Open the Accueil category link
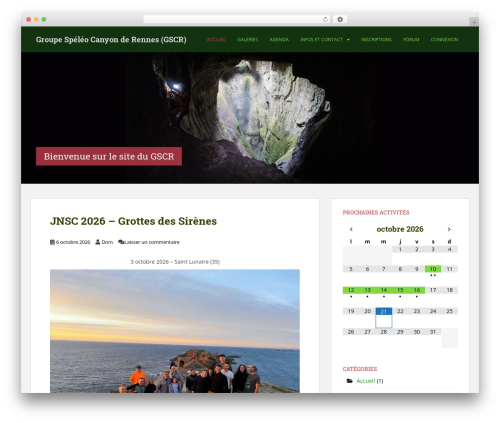The height and width of the screenshot is (423, 500). [366, 381]
